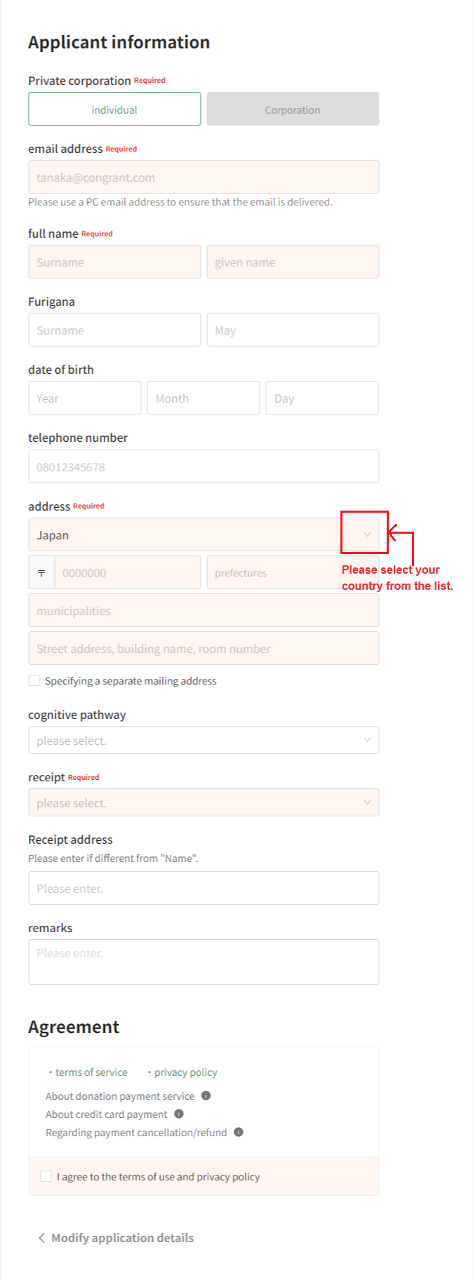Tick the agree to terms and privacy policy checkbox
The image size is (473, 1280).
pos(46,1177)
